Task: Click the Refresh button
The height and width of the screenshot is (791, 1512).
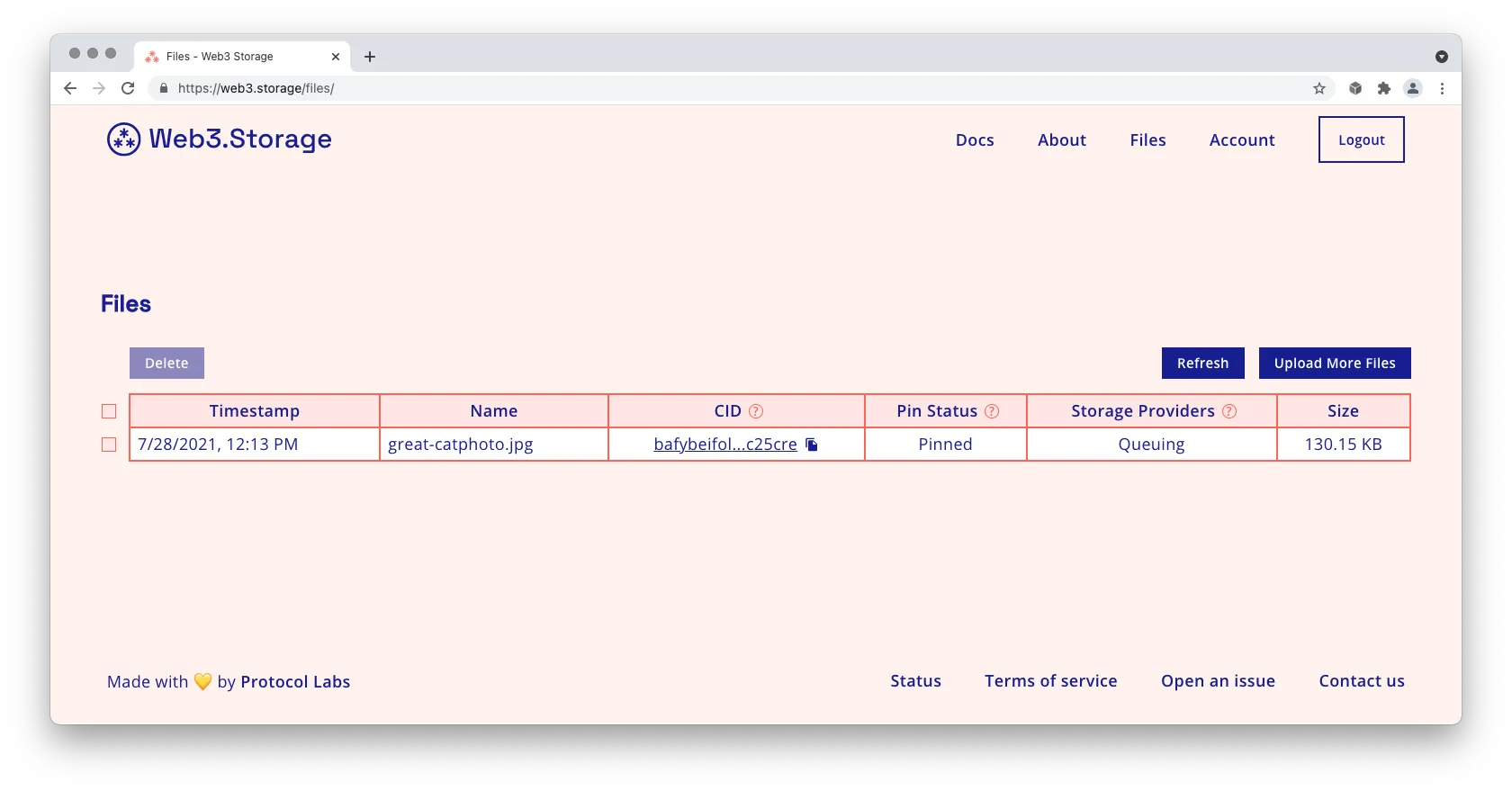Action: pyautogui.click(x=1202, y=364)
